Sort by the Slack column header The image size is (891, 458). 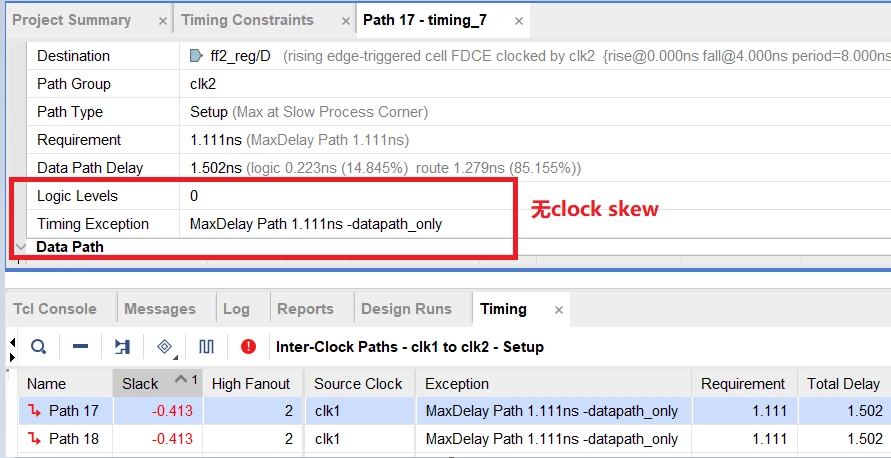[x=141, y=383]
